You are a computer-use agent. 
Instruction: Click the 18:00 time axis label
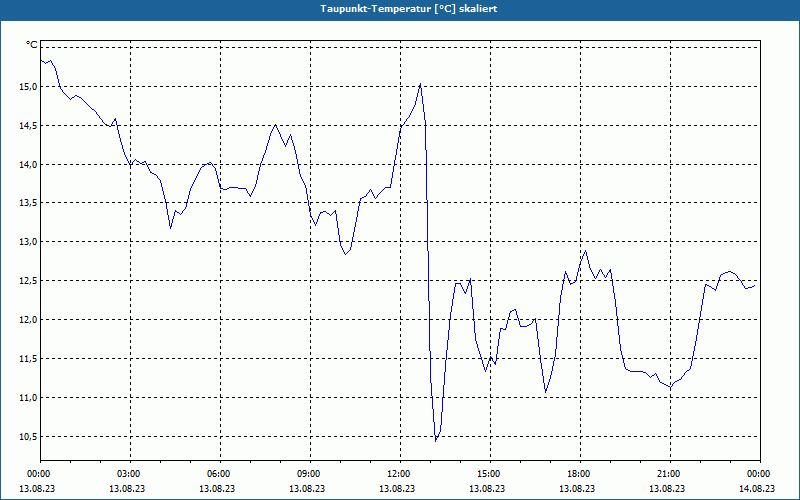tap(580, 474)
